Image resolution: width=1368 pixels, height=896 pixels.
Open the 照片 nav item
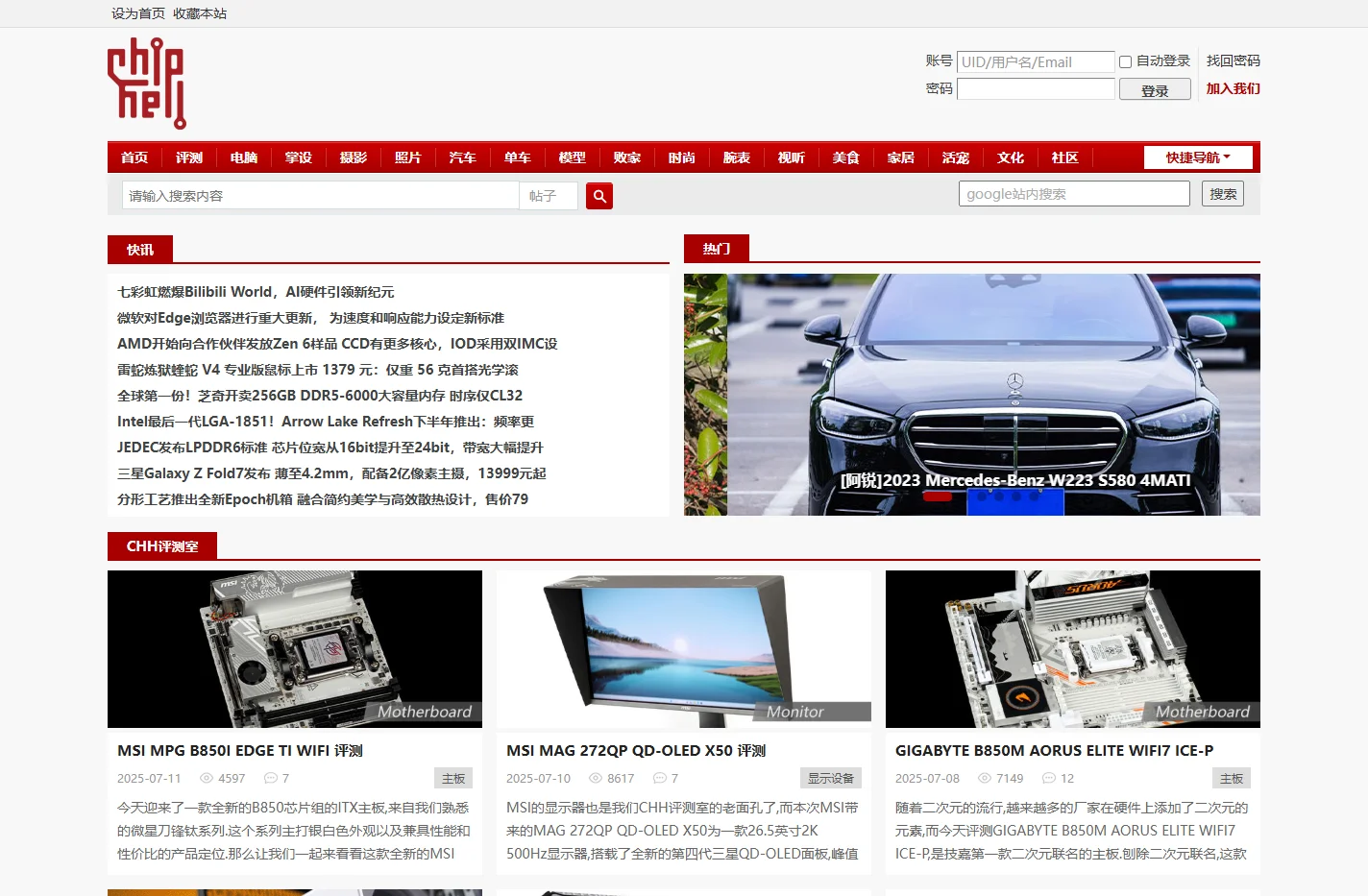[x=408, y=157]
